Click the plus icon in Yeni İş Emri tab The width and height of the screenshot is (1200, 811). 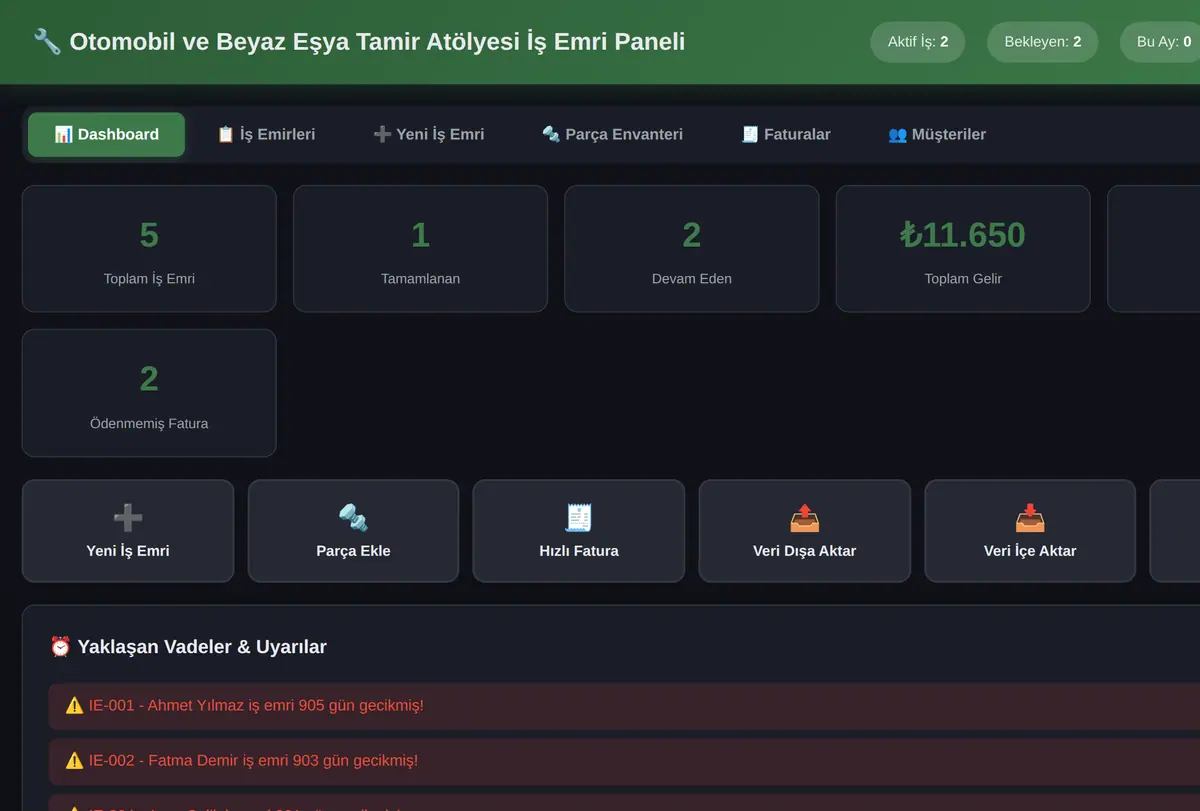(x=382, y=134)
